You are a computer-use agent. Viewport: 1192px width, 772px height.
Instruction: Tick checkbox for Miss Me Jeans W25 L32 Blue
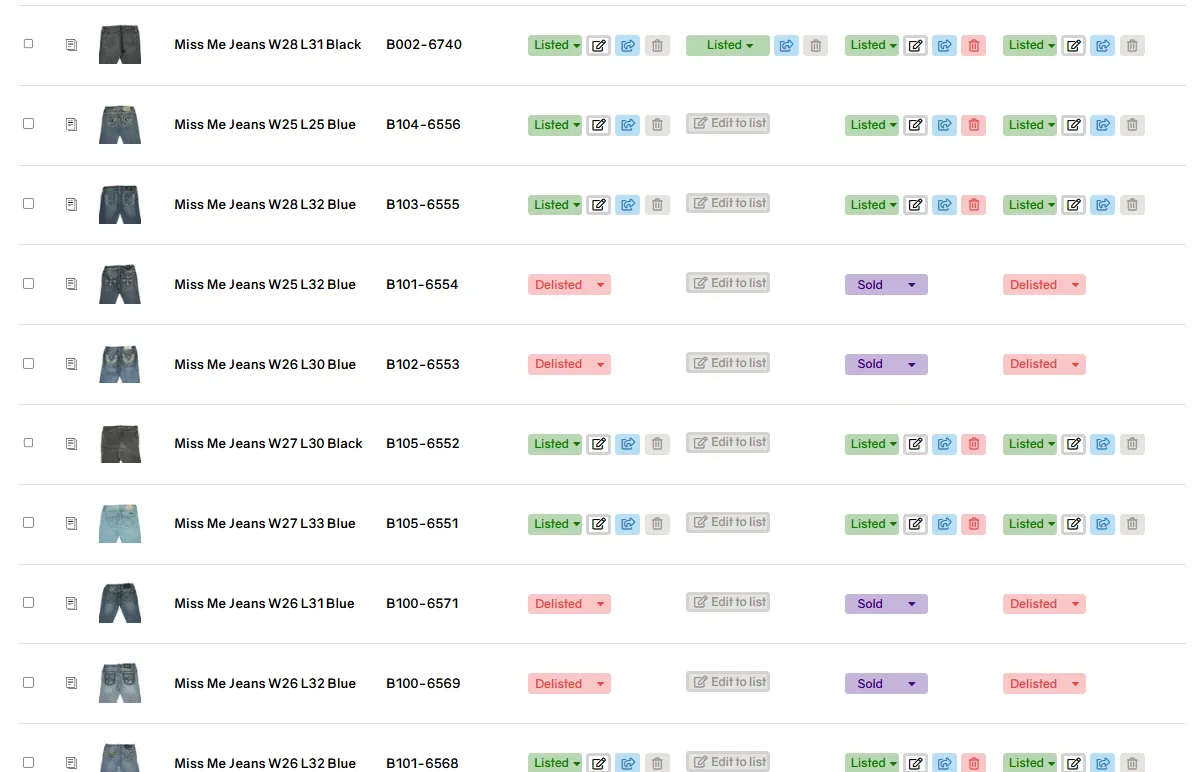coord(29,283)
